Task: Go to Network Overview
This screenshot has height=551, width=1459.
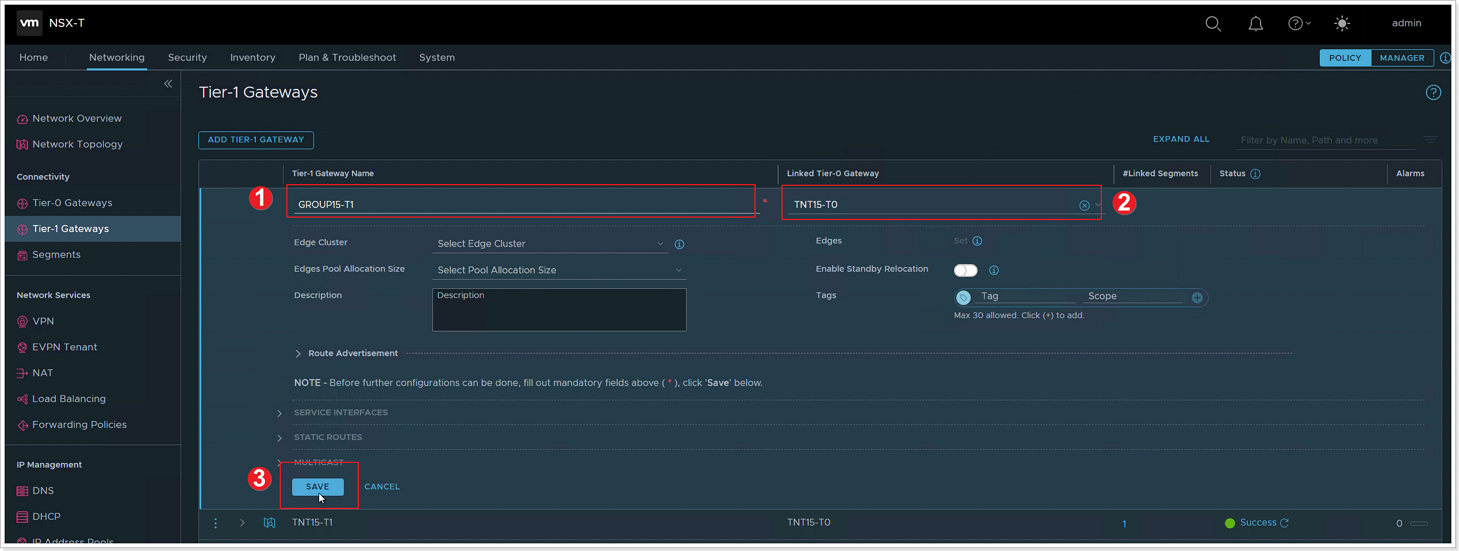Action: (x=77, y=119)
